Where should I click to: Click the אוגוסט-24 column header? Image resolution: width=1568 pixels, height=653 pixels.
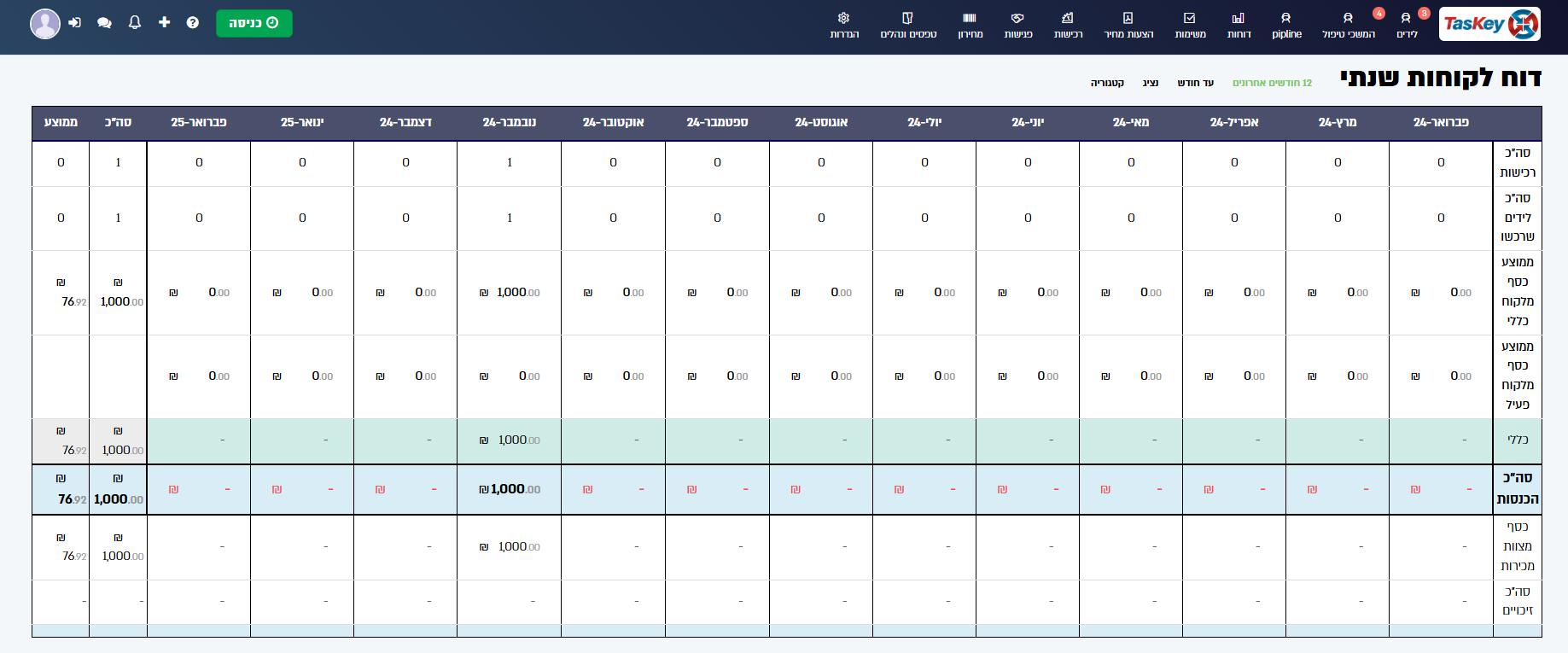point(821,123)
